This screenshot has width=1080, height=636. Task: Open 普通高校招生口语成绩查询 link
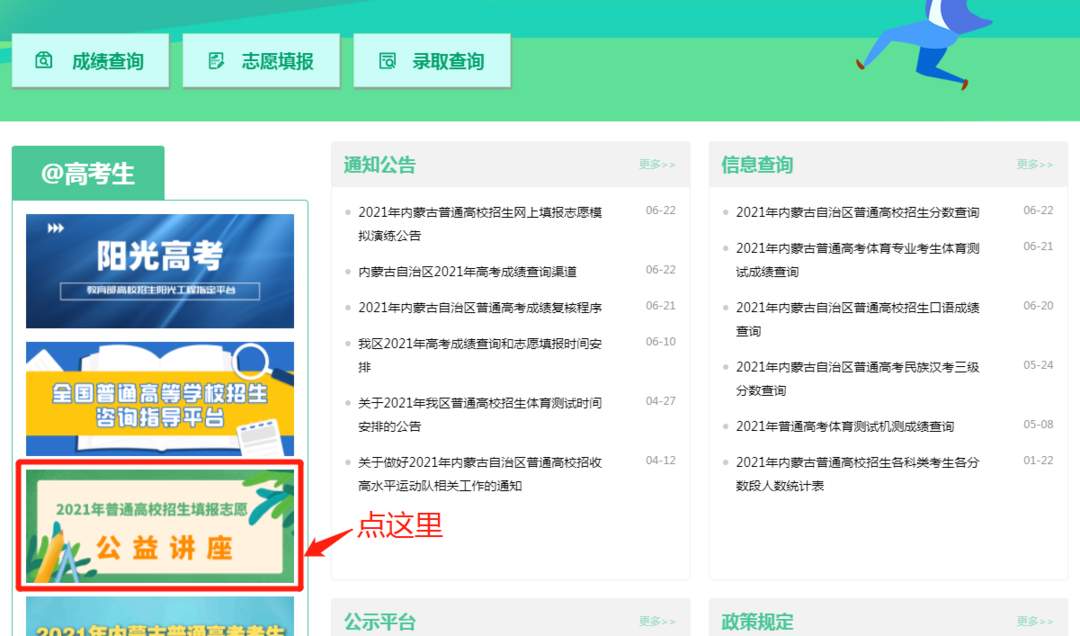(858, 319)
